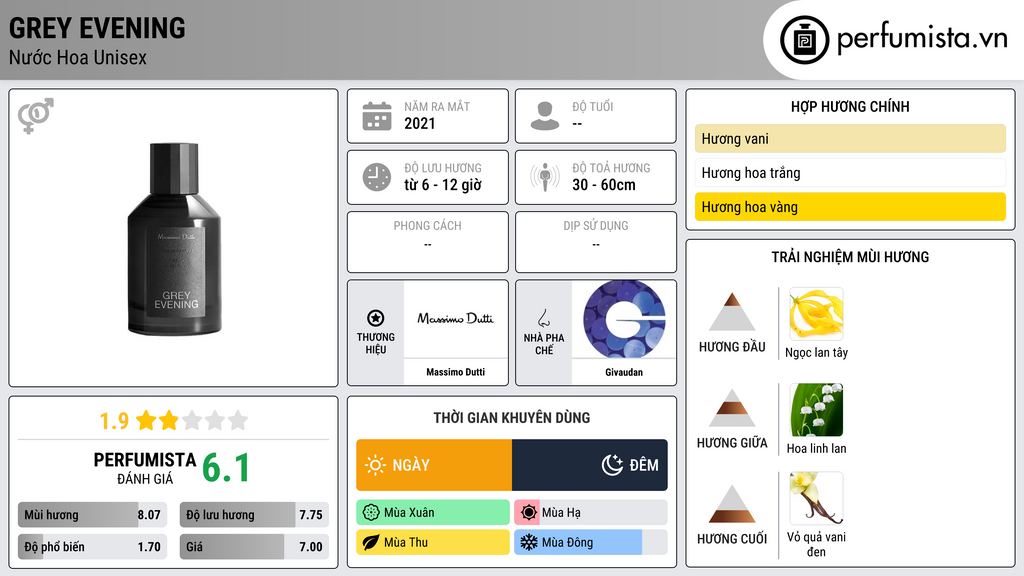Click the sun icon in the Ngày bar

(376, 465)
